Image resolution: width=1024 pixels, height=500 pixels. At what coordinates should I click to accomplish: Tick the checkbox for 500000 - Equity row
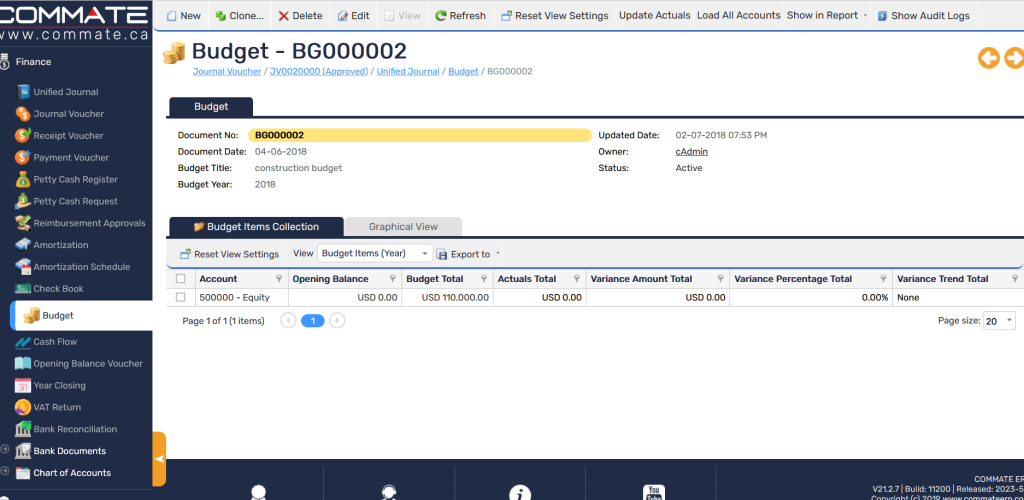pyautogui.click(x=180, y=297)
